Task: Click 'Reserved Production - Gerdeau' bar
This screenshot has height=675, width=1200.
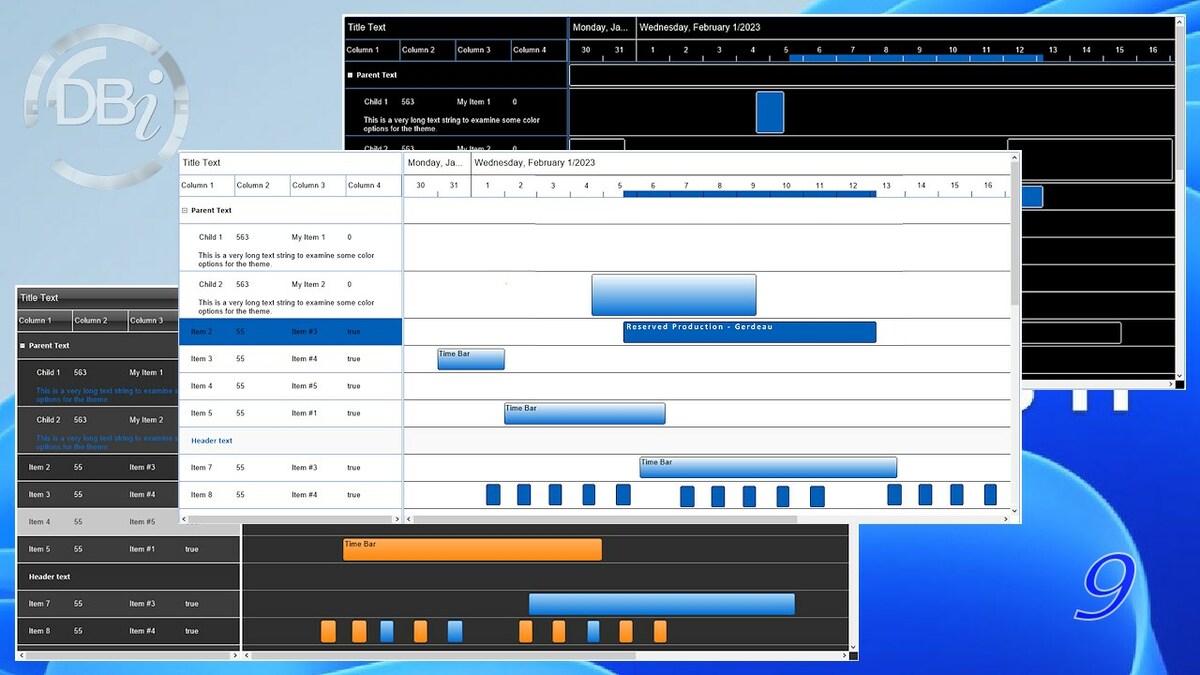Action: 750,332
